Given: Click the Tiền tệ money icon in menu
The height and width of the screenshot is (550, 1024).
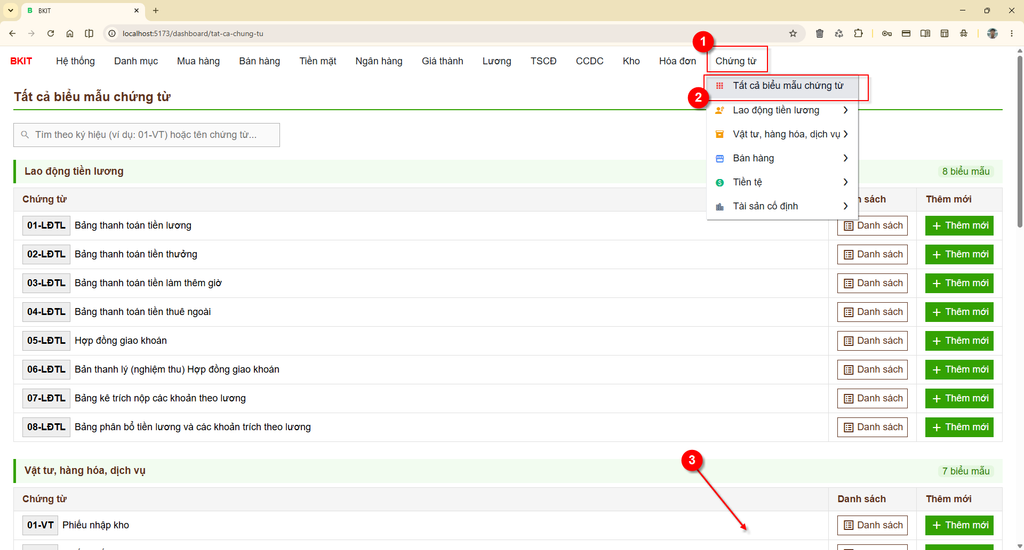Looking at the screenshot, I should tap(720, 182).
